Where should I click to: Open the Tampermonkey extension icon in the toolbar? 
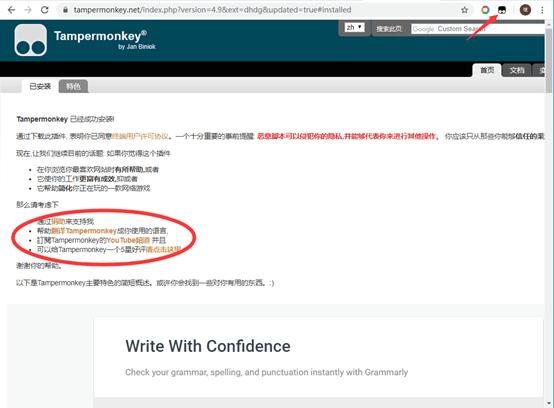coord(502,10)
